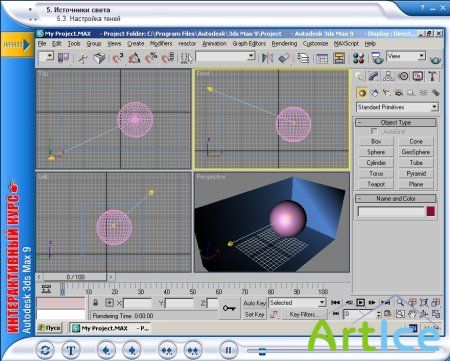The height and width of the screenshot is (361, 450).
Task: Click the Teapot primitive button
Action: 376,184
